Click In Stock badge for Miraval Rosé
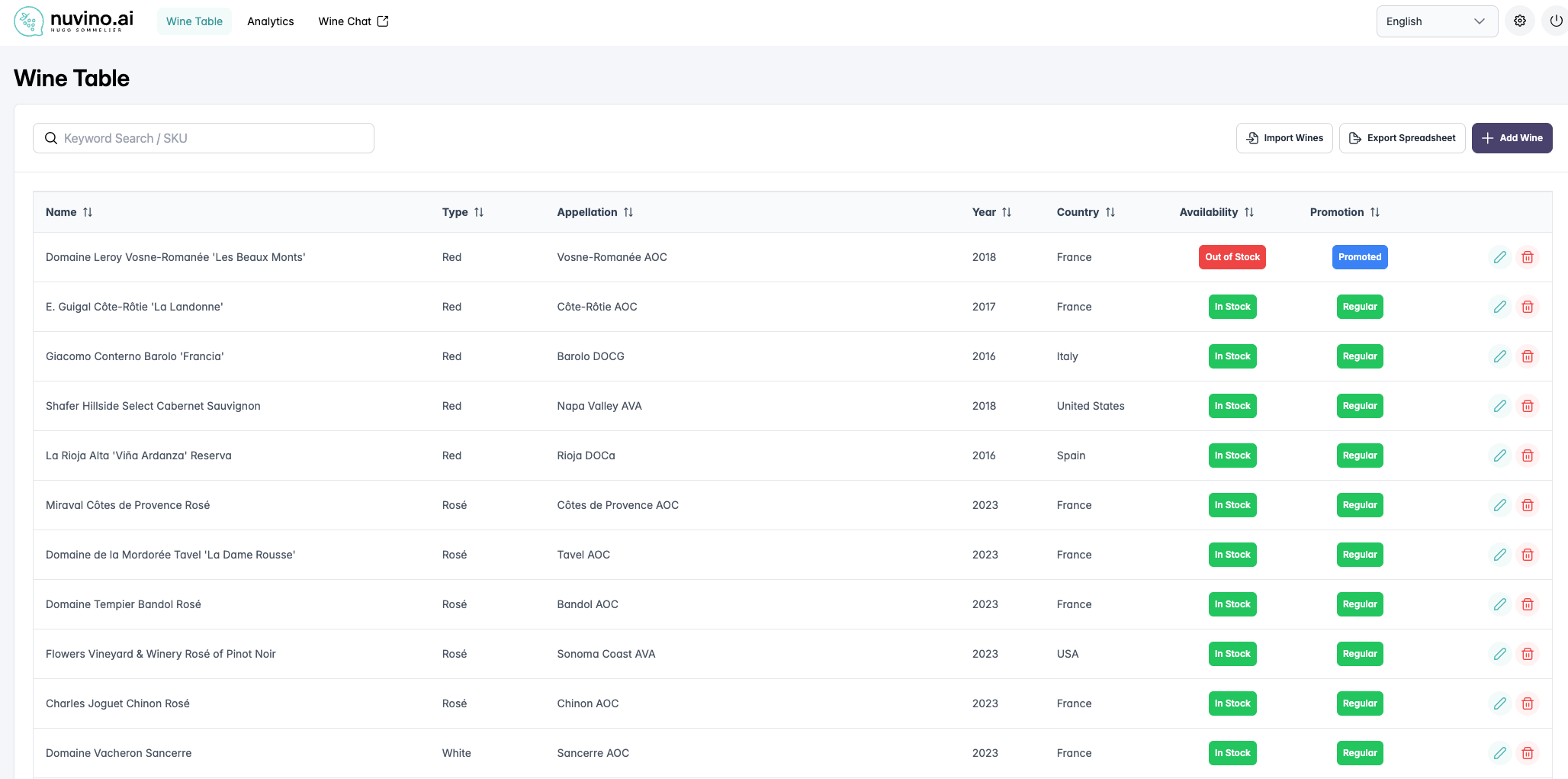The image size is (1568, 779). (x=1232, y=505)
